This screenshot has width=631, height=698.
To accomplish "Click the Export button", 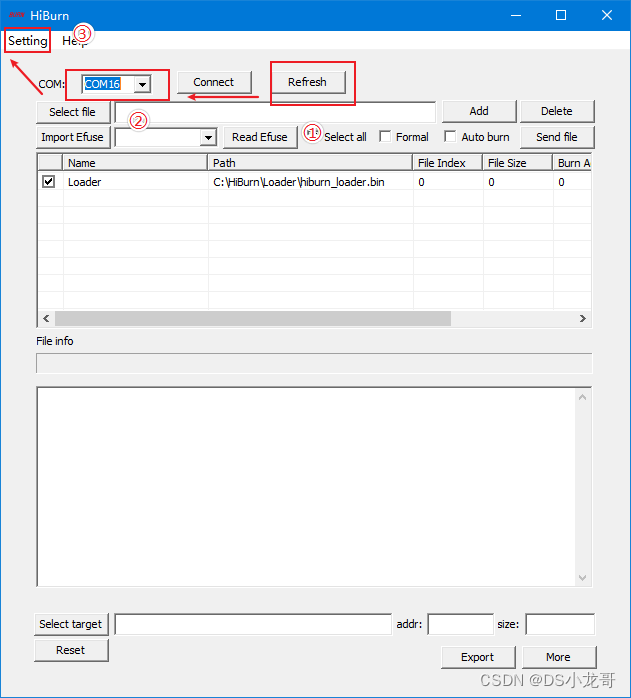I will pyautogui.click(x=478, y=657).
